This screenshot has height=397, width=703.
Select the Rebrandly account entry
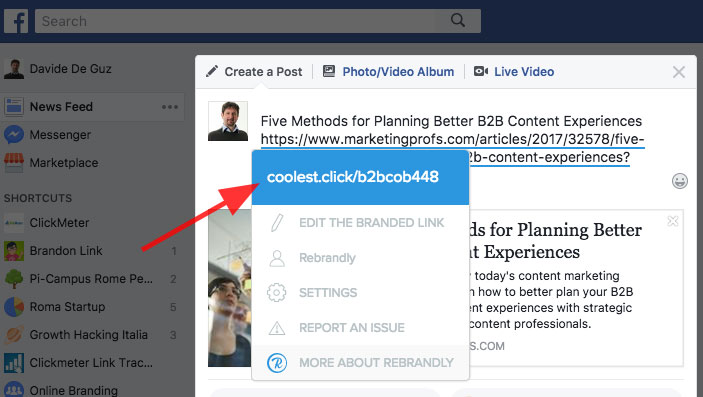(327, 258)
